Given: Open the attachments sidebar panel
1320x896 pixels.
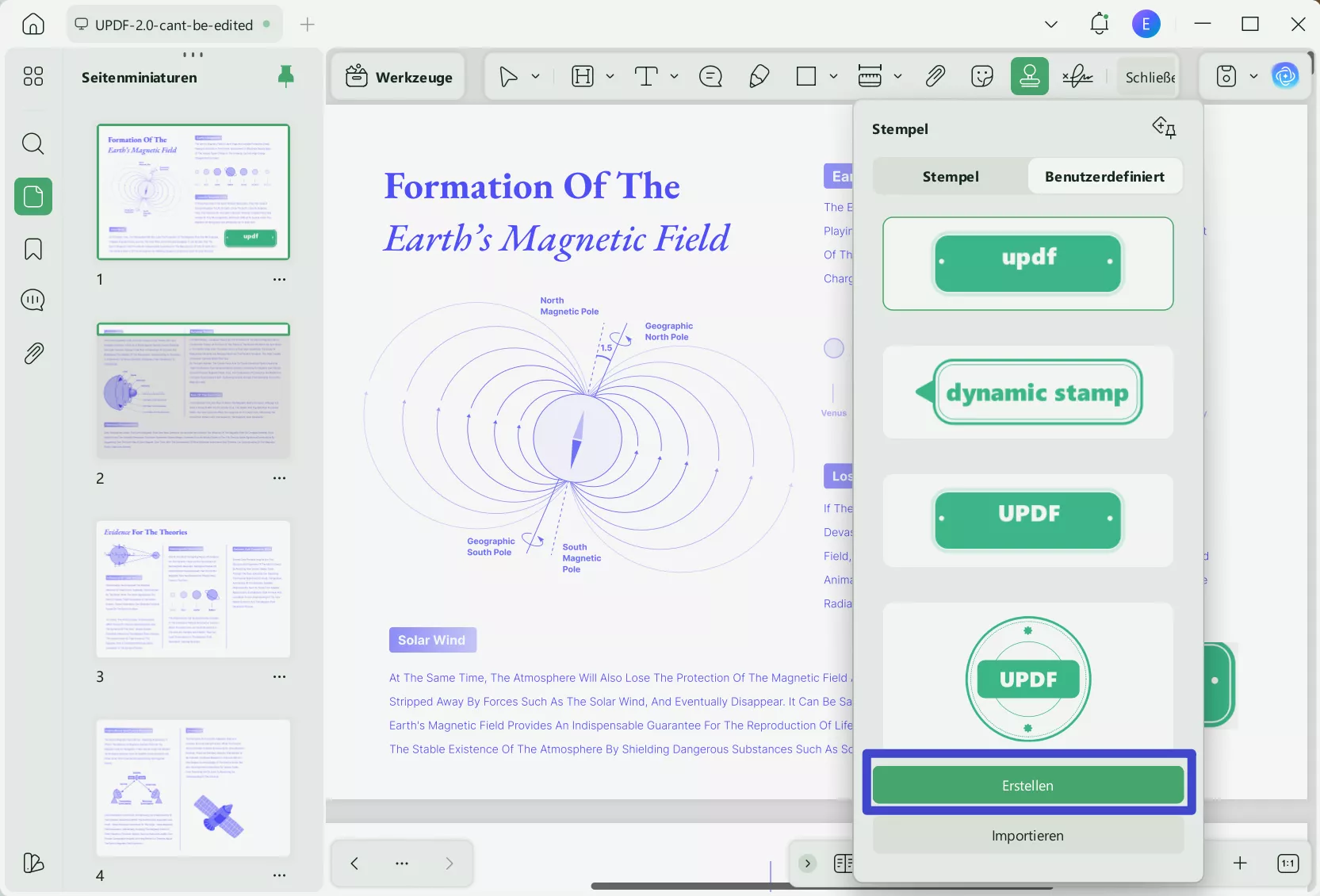Looking at the screenshot, I should 33,354.
